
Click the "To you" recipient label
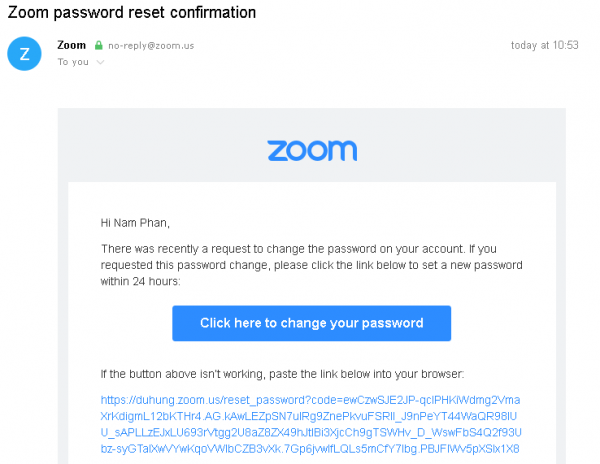(x=73, y=62)
